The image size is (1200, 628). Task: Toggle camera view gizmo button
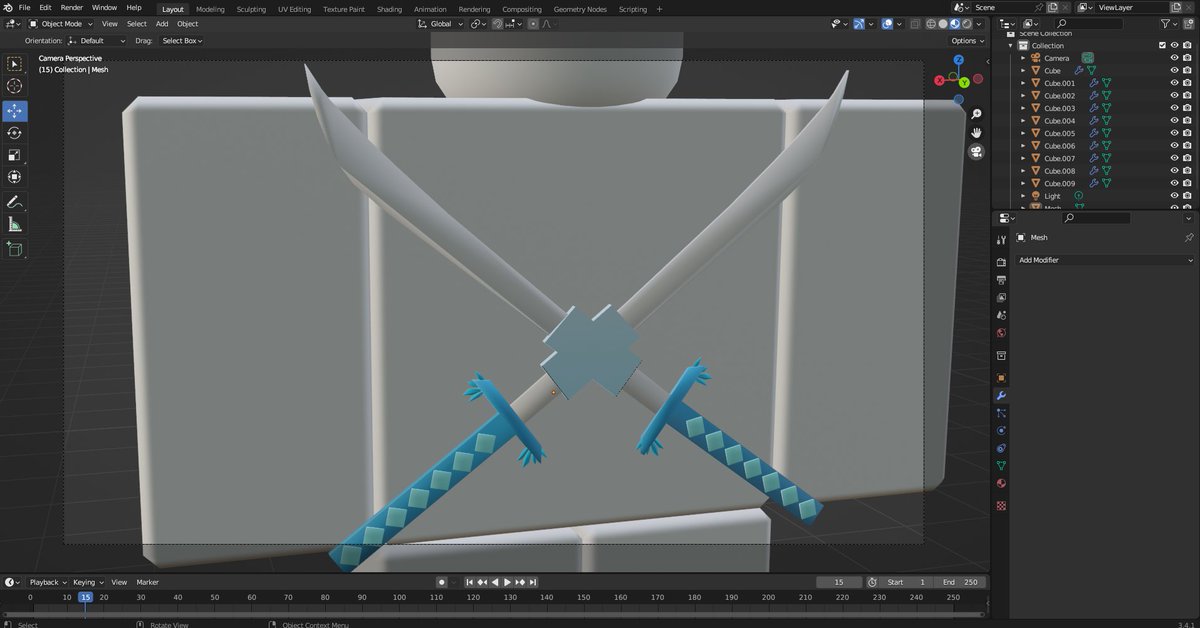click(976, 152)
